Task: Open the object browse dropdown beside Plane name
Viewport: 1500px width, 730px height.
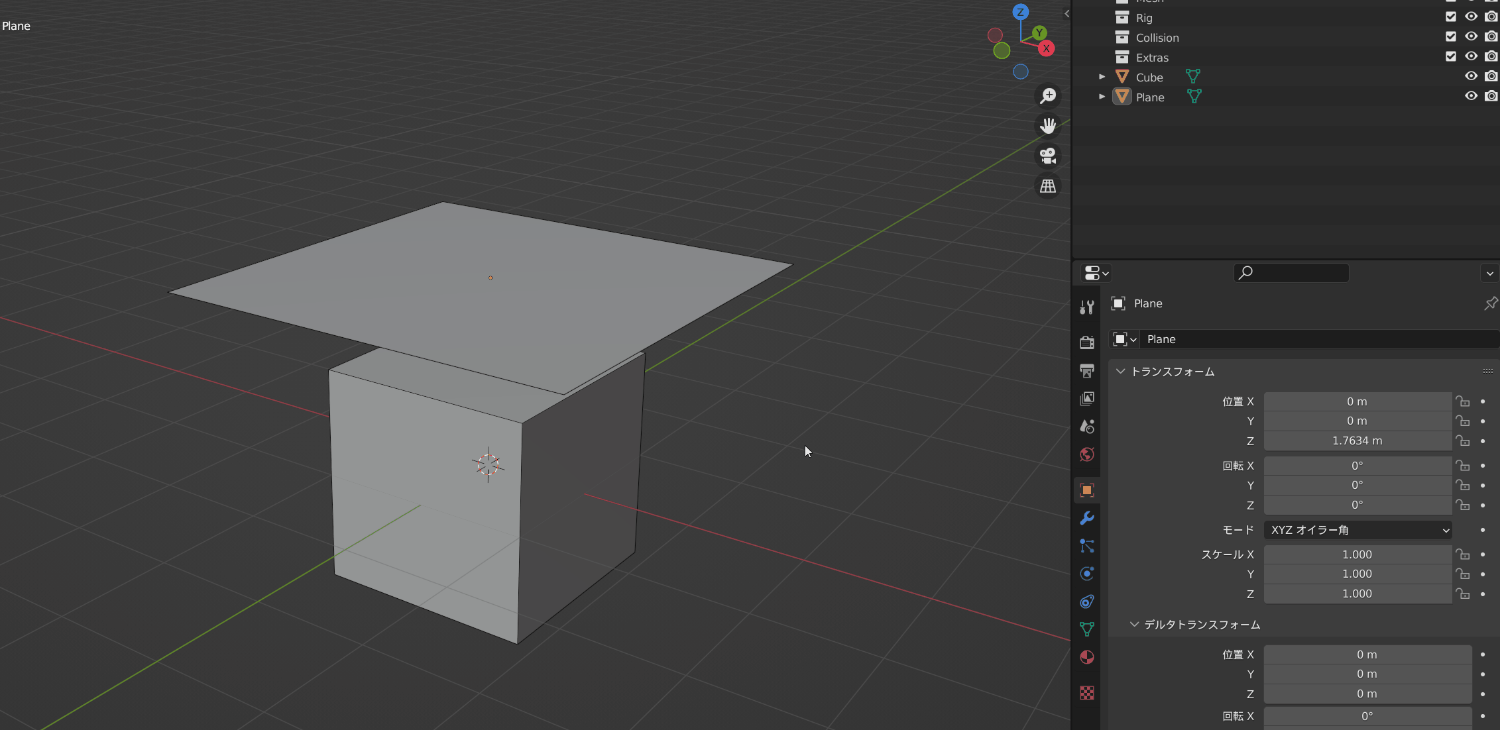Action: pos(1124,339)
